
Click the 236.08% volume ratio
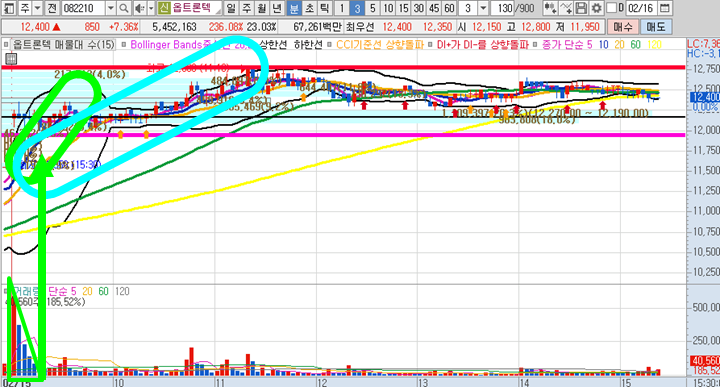(225, 27)
